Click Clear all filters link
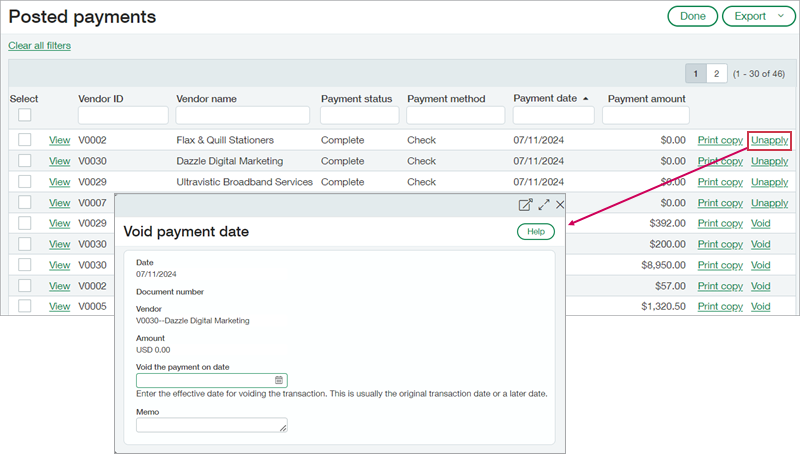The height and width of the screenshot is (454, 801). coord(40,45)
